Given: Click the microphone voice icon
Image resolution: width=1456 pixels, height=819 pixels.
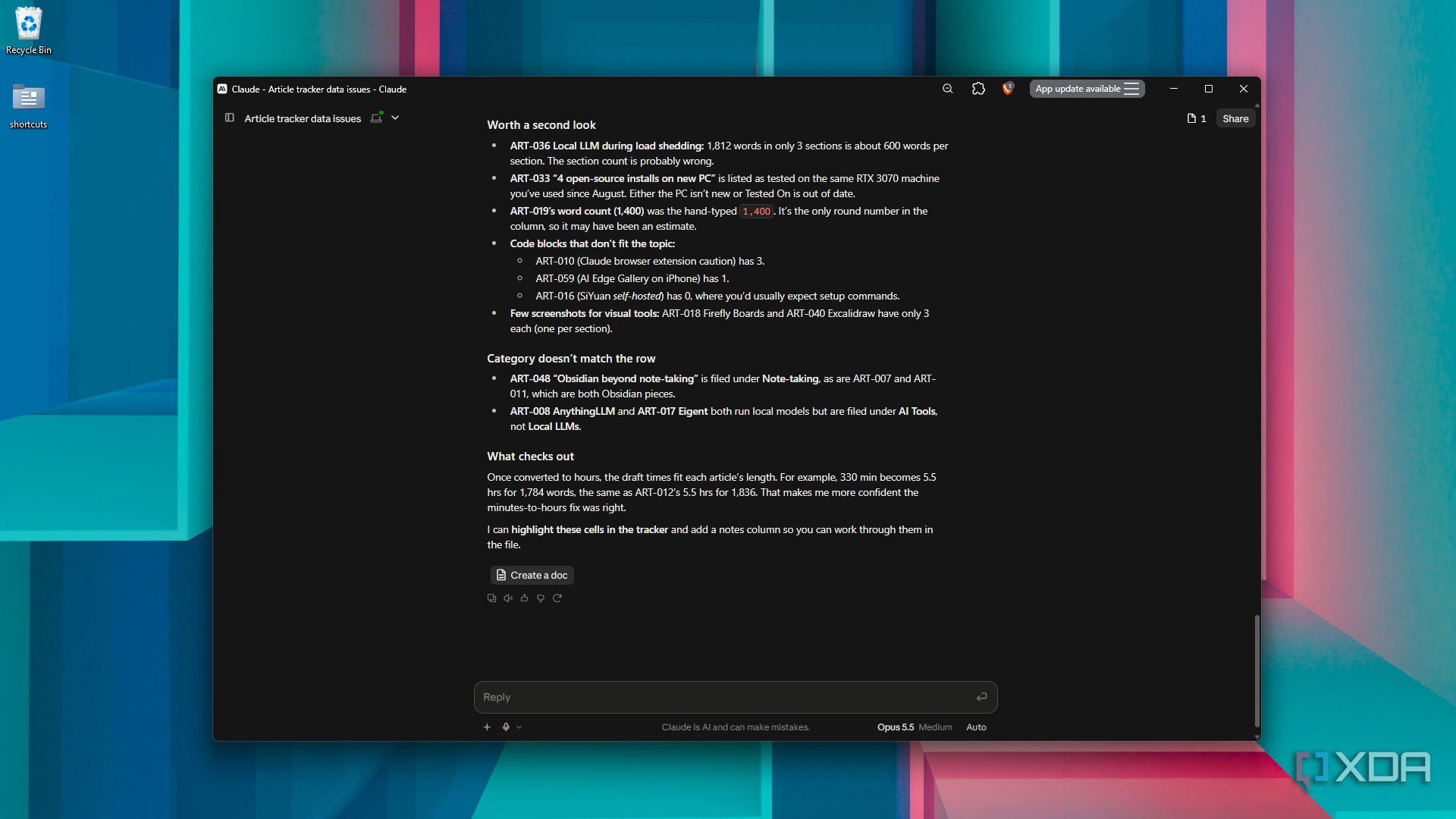Looking at the screenshot, I should (x=506, y=726).
